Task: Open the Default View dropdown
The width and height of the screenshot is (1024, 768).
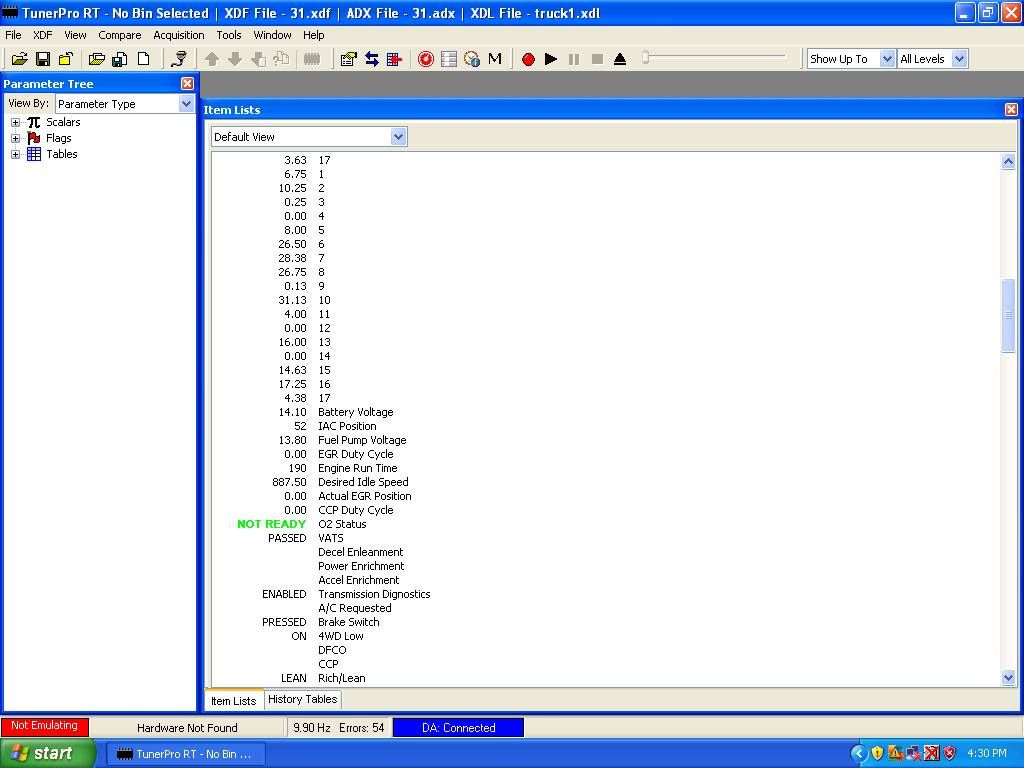Action: 398,137
